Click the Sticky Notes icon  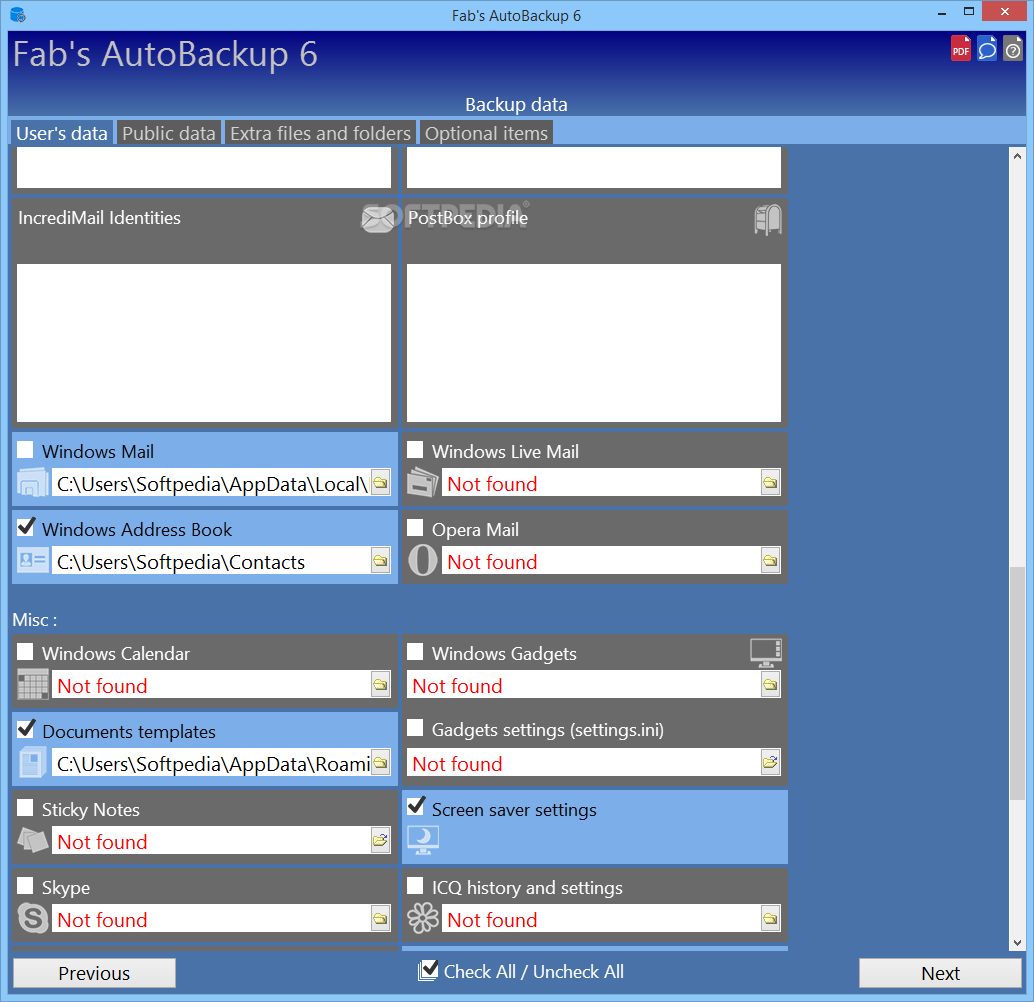coord(32,840)
